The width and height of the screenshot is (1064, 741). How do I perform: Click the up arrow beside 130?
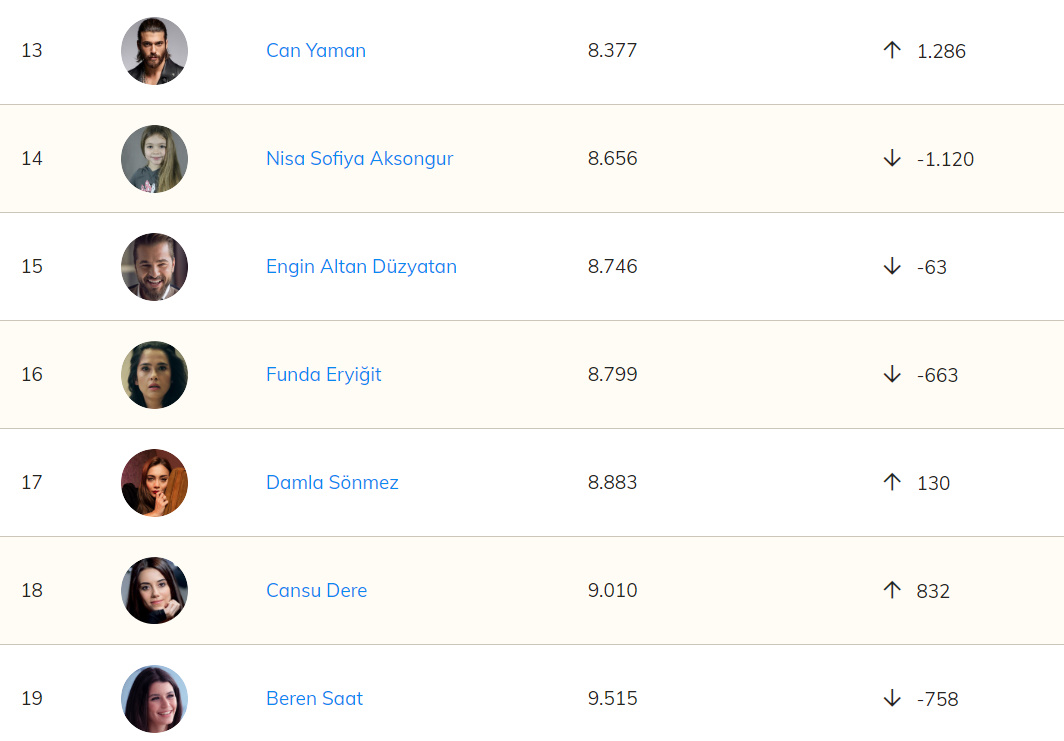click(892, 482)
